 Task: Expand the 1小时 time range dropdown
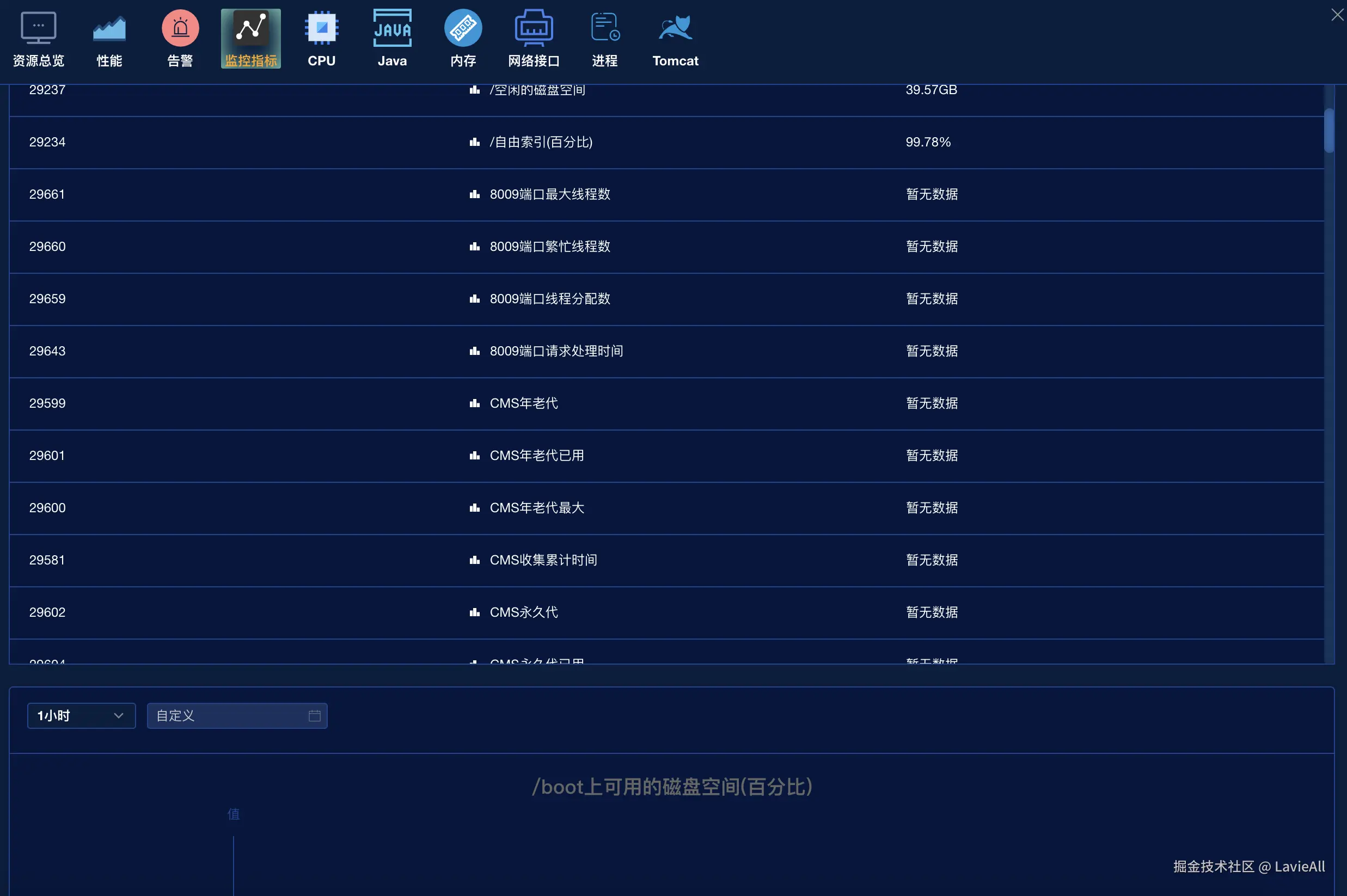click(x=81, y=715)
